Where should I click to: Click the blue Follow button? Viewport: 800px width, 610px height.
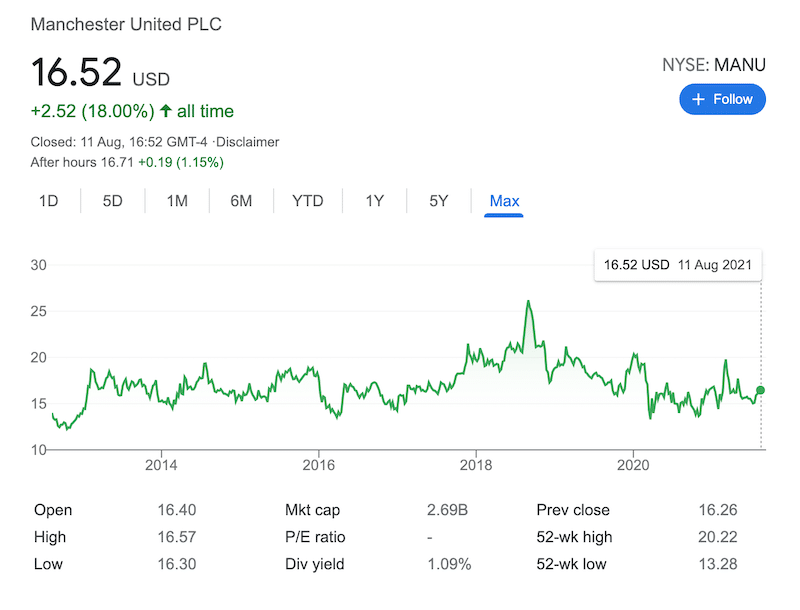722,99
